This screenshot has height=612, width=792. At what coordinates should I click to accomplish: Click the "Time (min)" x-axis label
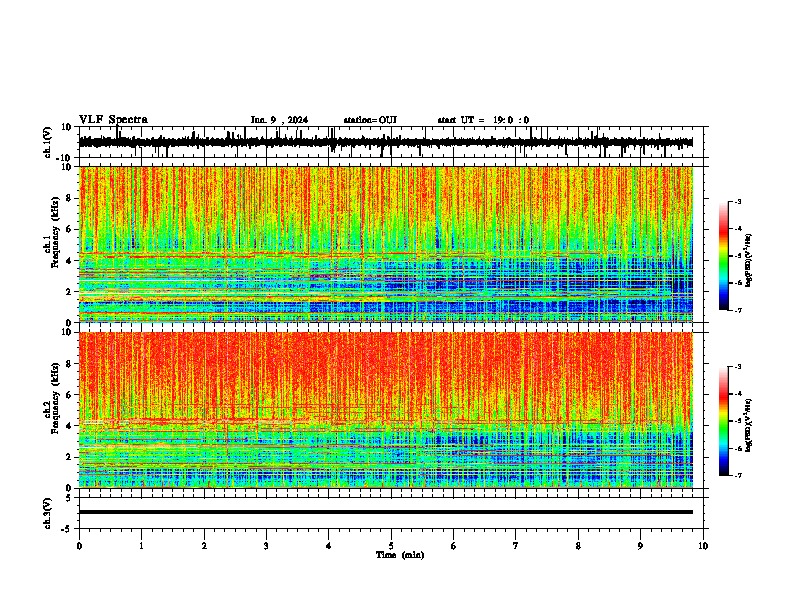400,555
